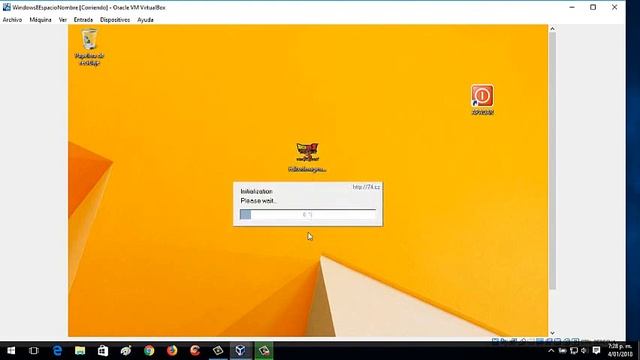
Task: Click the VM vertical scrollbar thumb
Action: pos(552,161)
